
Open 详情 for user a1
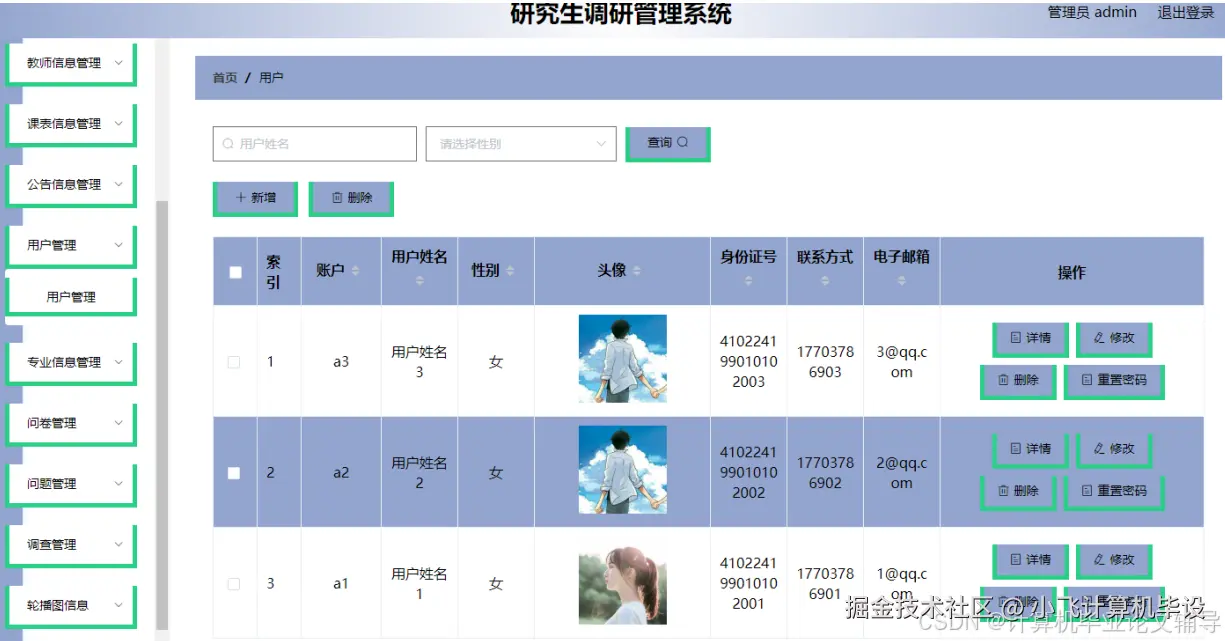1030,561
